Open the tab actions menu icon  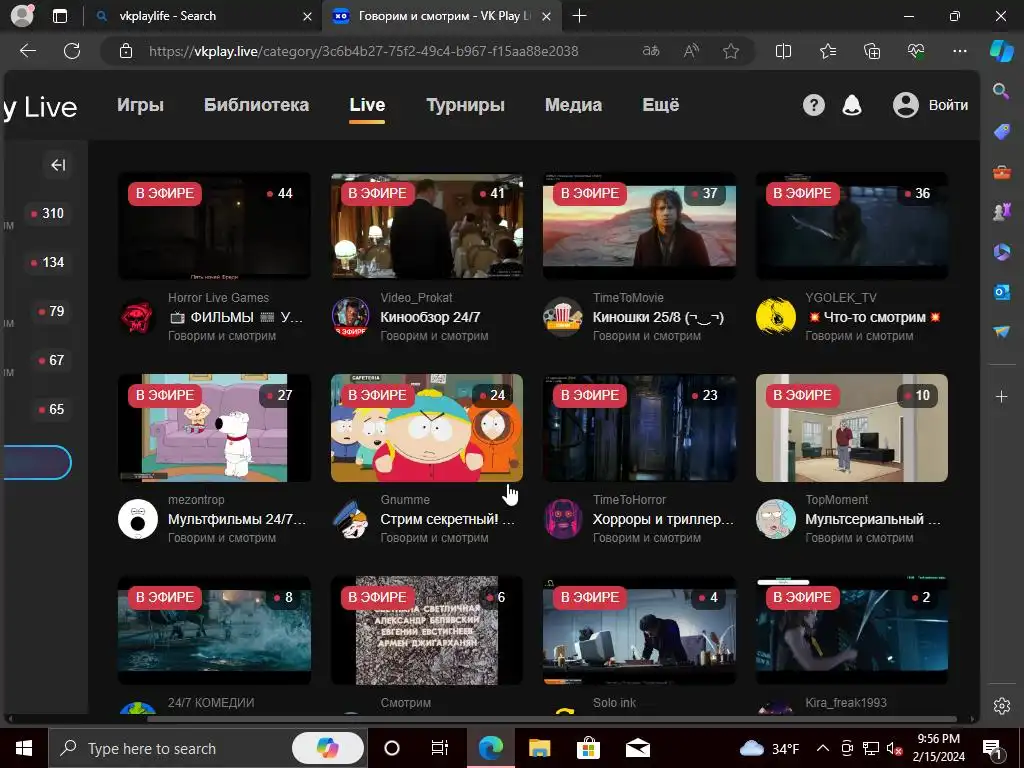[x=59, y=16]
